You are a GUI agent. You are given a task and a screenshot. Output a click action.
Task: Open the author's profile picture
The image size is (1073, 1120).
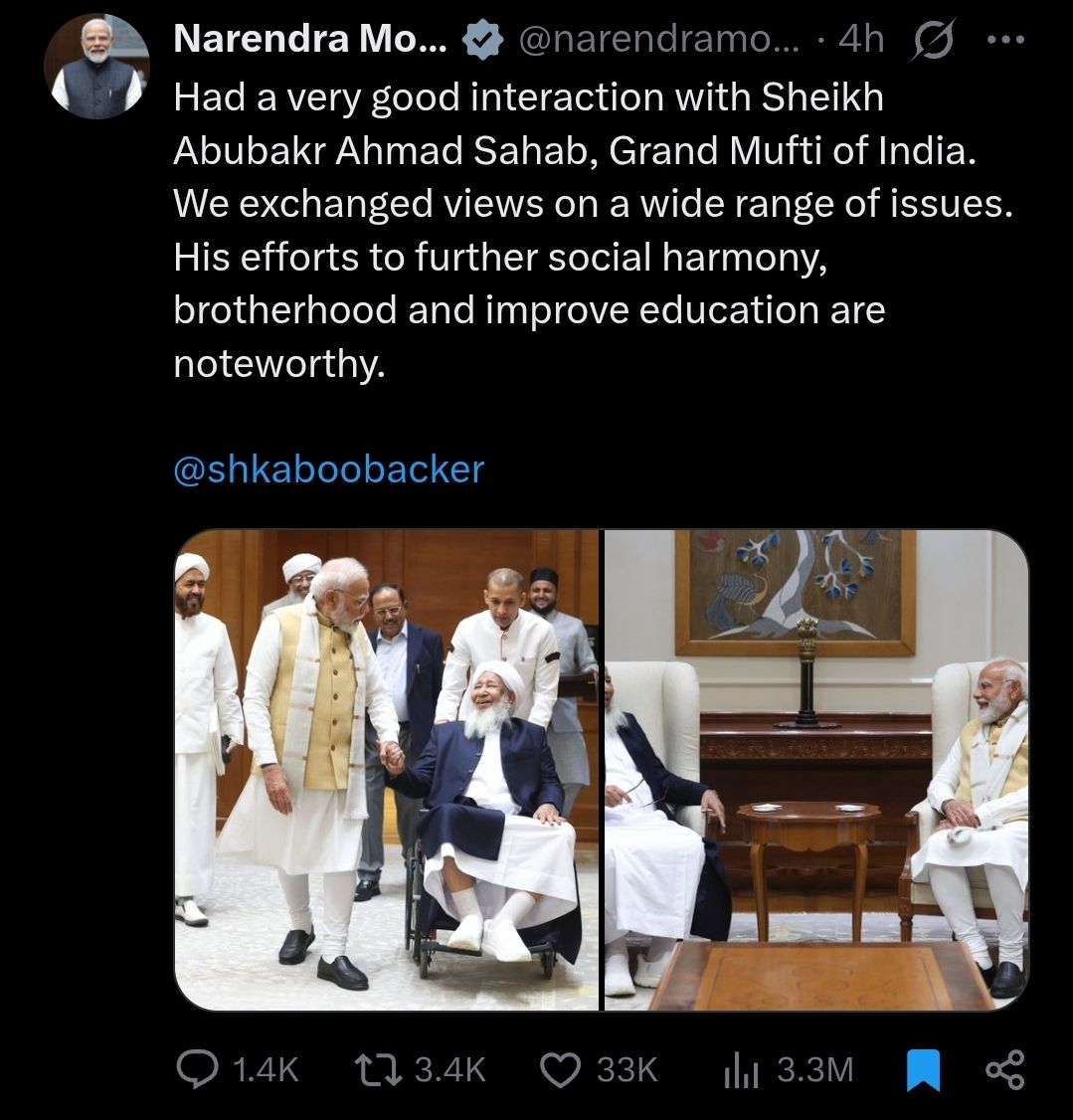(x=96, y=68)
